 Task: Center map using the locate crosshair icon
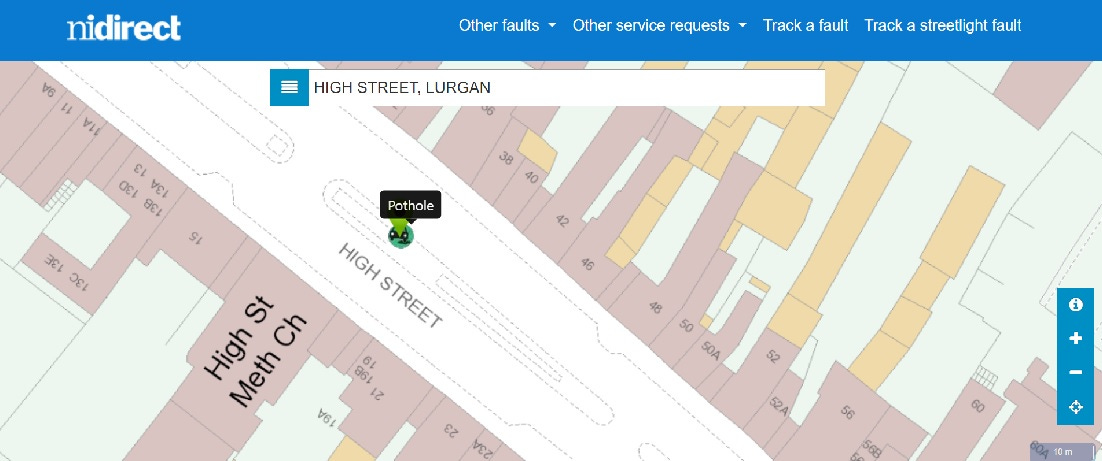(1075, 407)
